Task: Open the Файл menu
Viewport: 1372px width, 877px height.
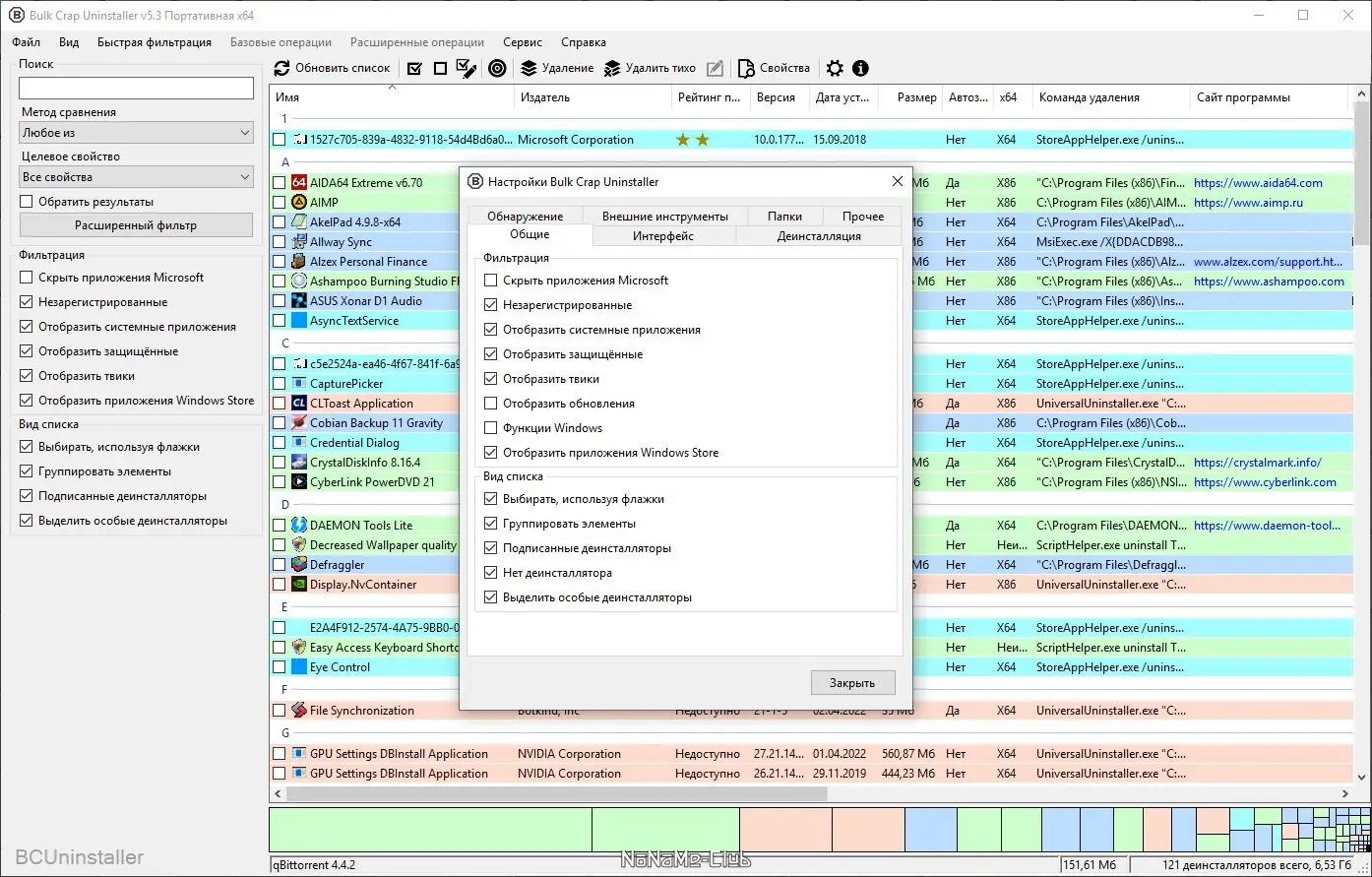Action: click(x=27, y=42)
